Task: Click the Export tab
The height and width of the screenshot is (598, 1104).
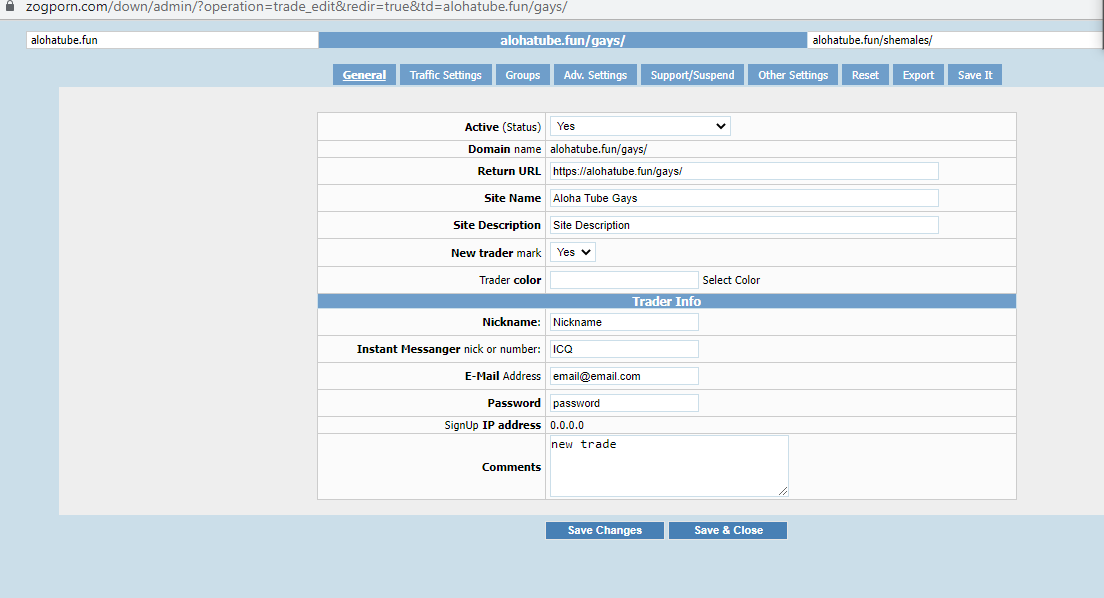Action: coord(918,75)
